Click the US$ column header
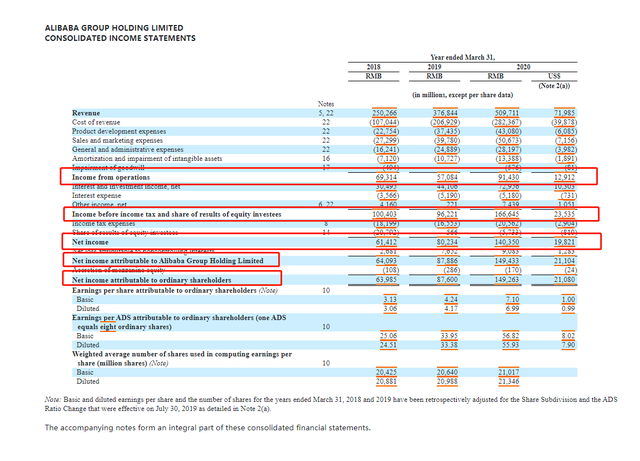The height and width of the screenshot is (461, 640). tap(554, 76)
